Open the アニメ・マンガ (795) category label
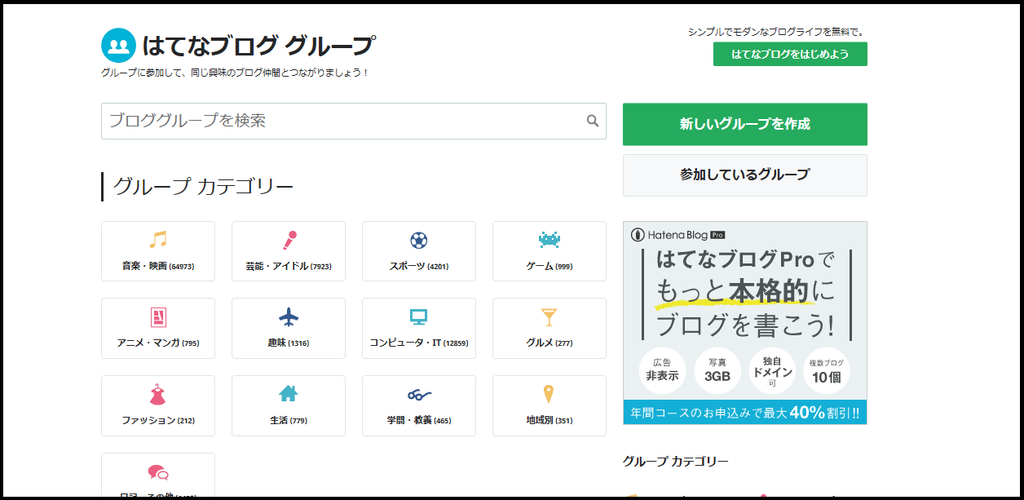 [x=158, y=343]
